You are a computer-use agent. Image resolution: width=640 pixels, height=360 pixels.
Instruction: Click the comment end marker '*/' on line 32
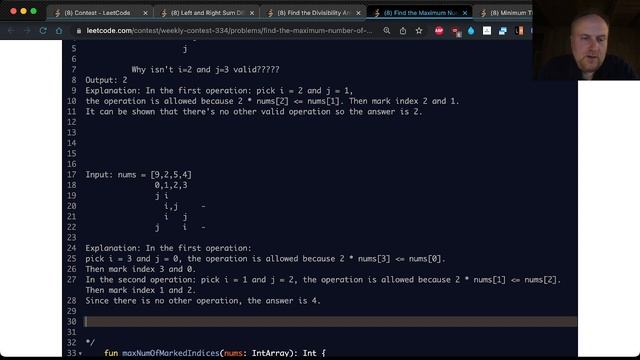90,342
